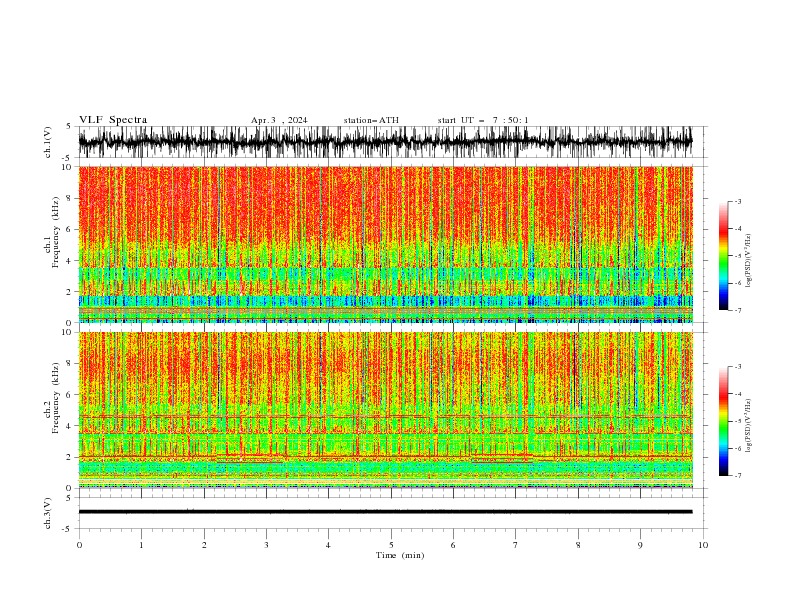Click the "0" time axis tick label
Screen dimensions: 792x612
click(x=79, y=545)
